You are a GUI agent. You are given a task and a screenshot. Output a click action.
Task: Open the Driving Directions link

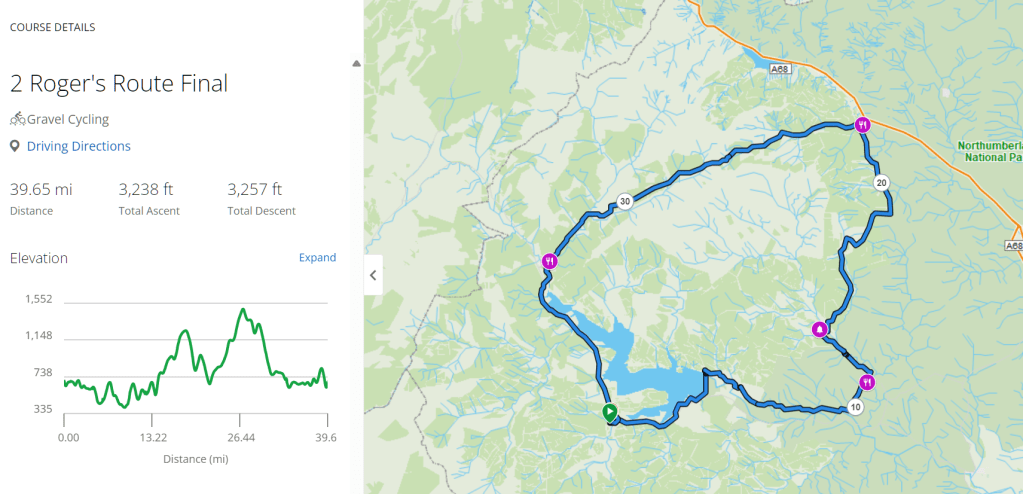click(x=78, y=146)
